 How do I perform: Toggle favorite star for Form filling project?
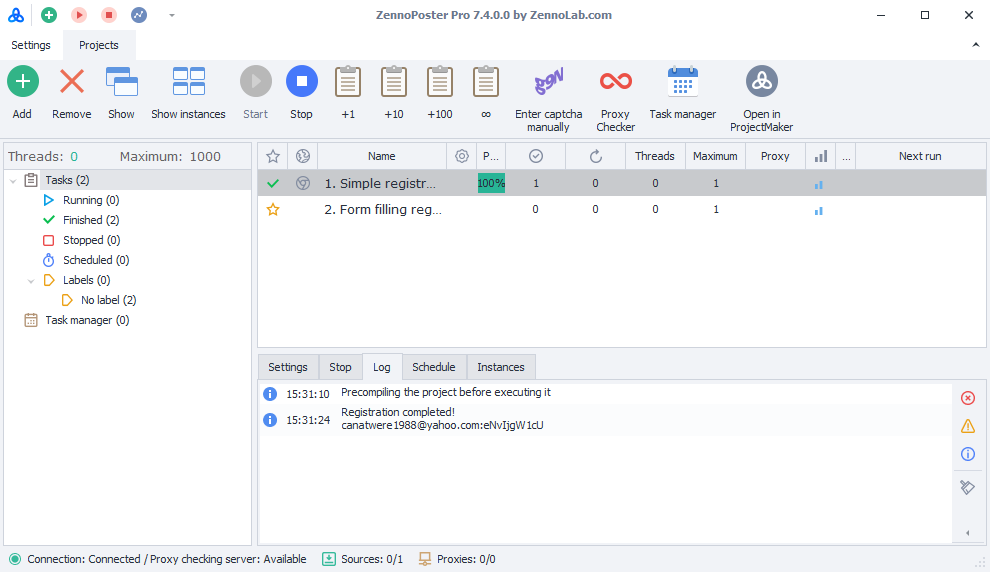click(x=273, y=210)
